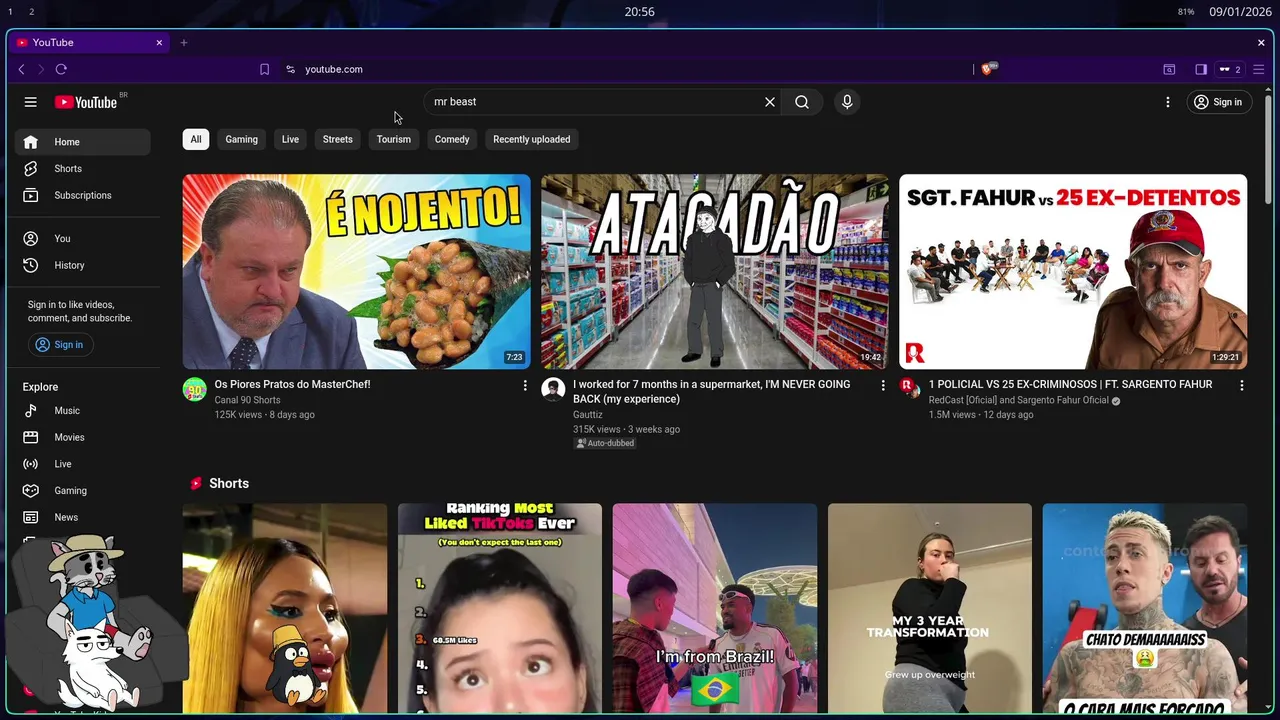Select the Recently uploaded filter chip
The height and width of the screenshot is (720, 1280).
pyautogui.click(x=532, y=139)
